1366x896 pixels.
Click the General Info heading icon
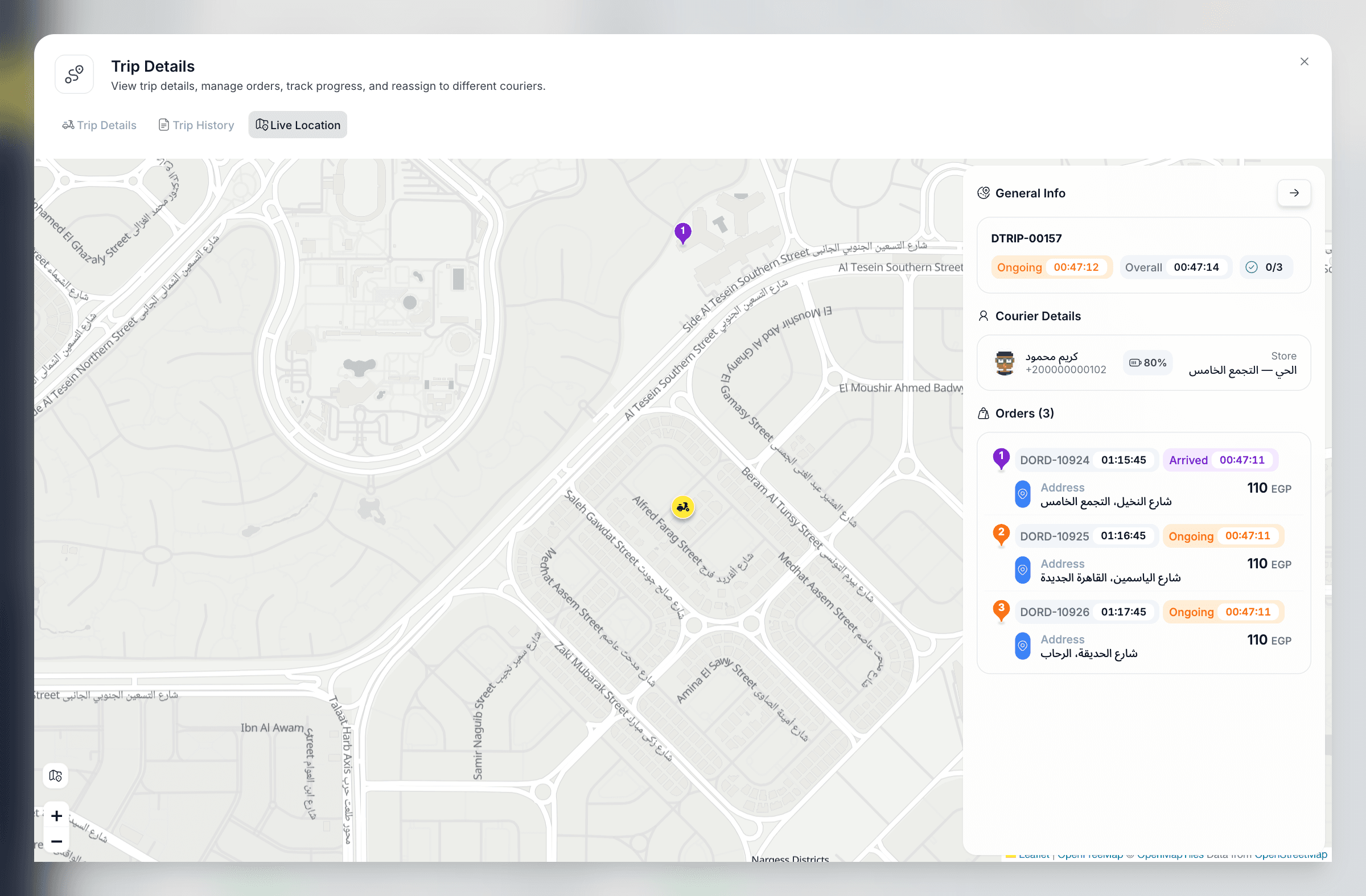click(983, 193)
